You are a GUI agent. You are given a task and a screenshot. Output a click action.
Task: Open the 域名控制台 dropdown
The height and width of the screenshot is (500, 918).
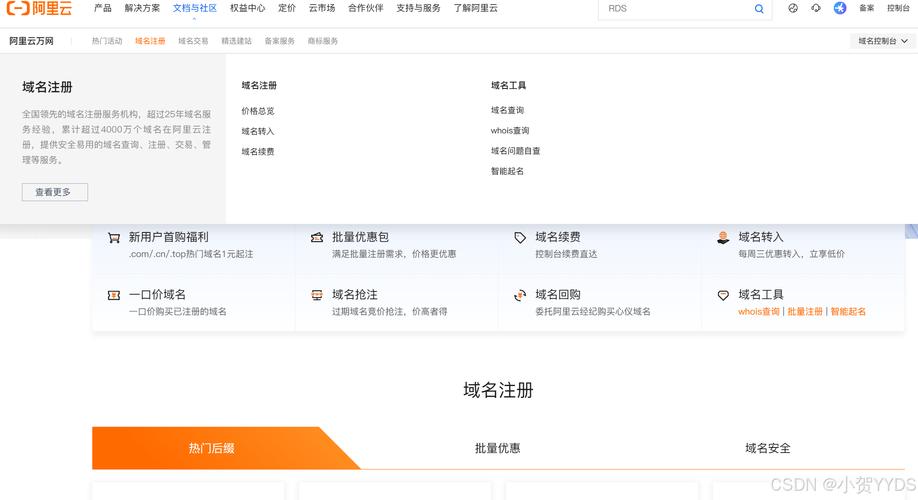882,41
